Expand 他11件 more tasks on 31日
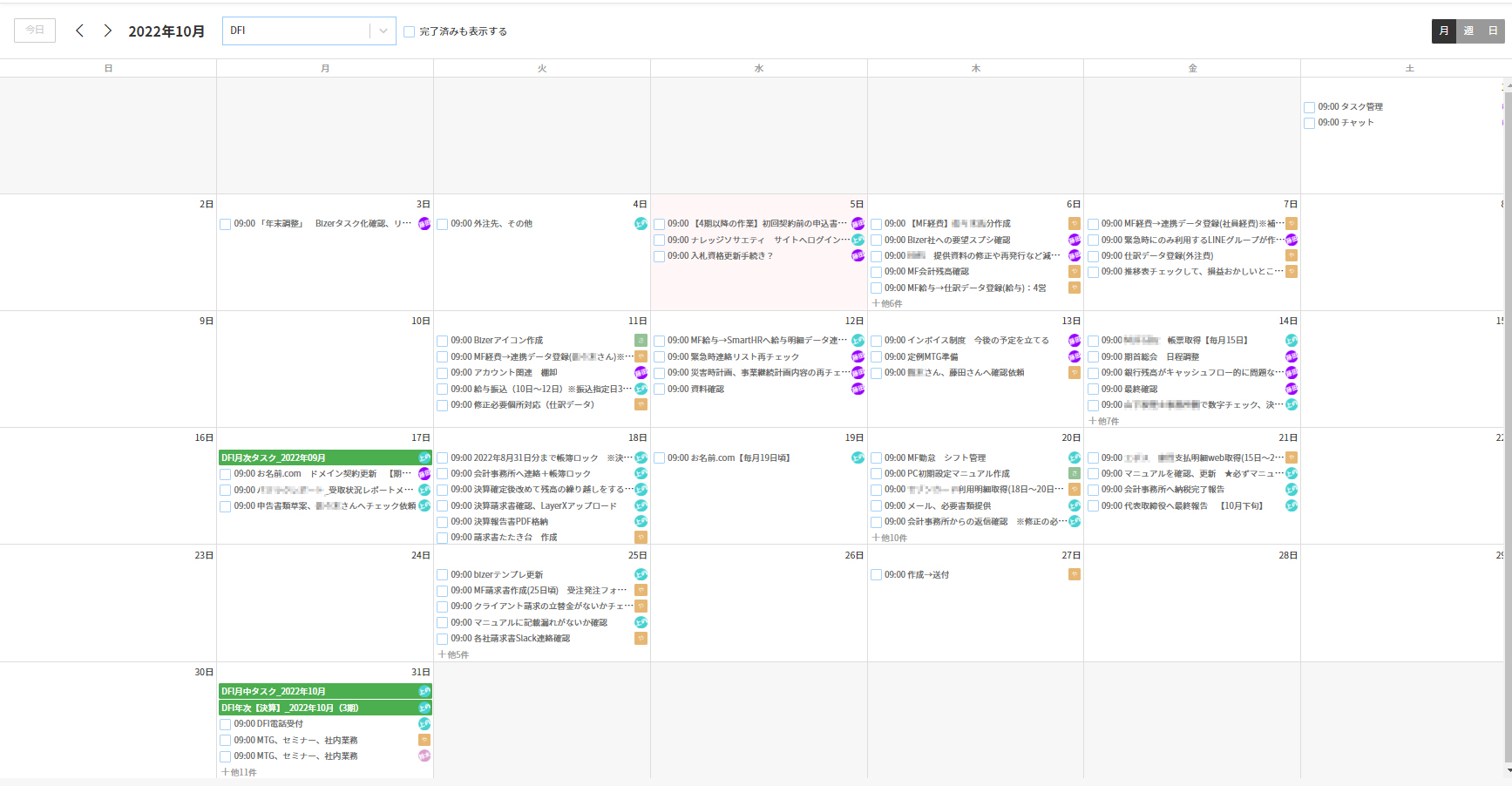The height and width of the screenshot is (786, 1512). (239, 772)
